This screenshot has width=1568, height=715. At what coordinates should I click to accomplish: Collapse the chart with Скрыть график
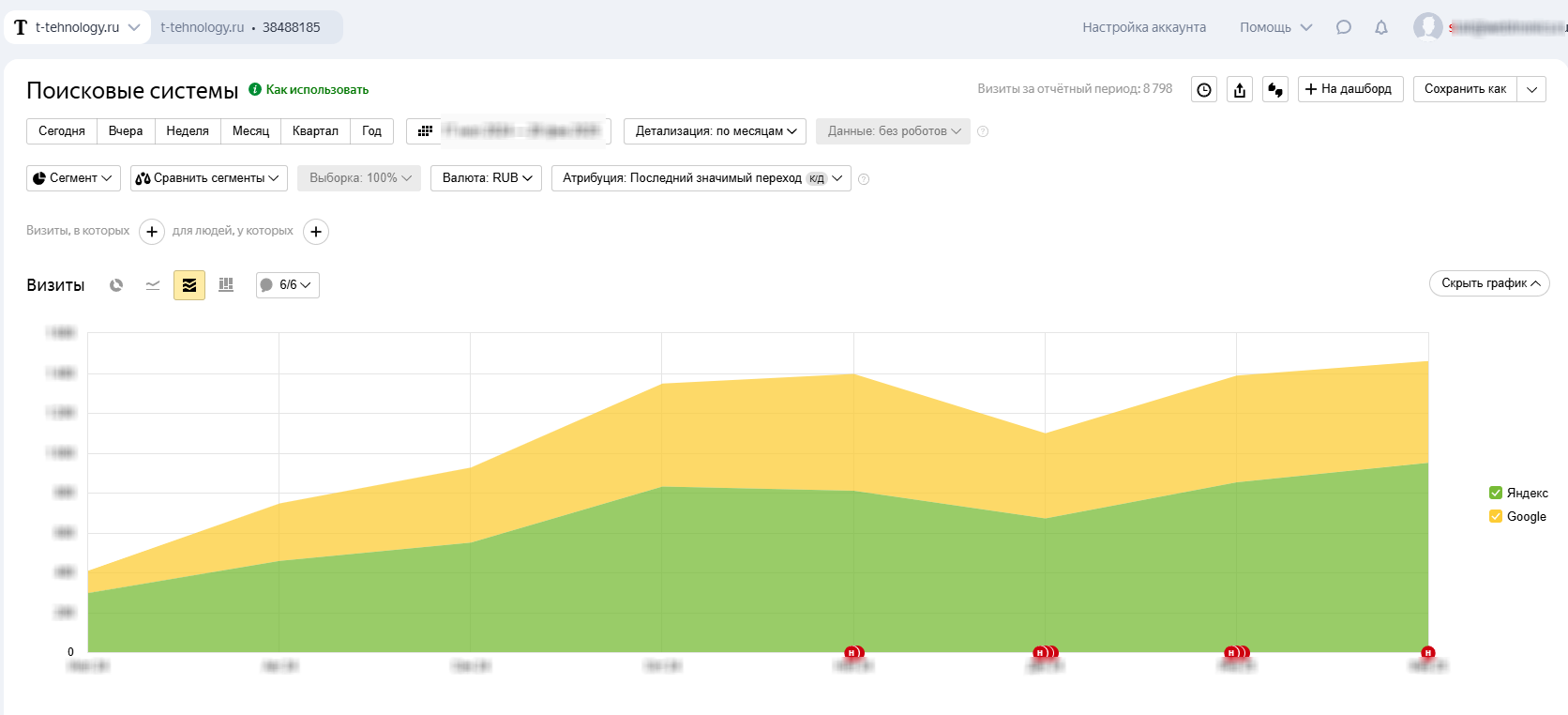point(1489,283)
